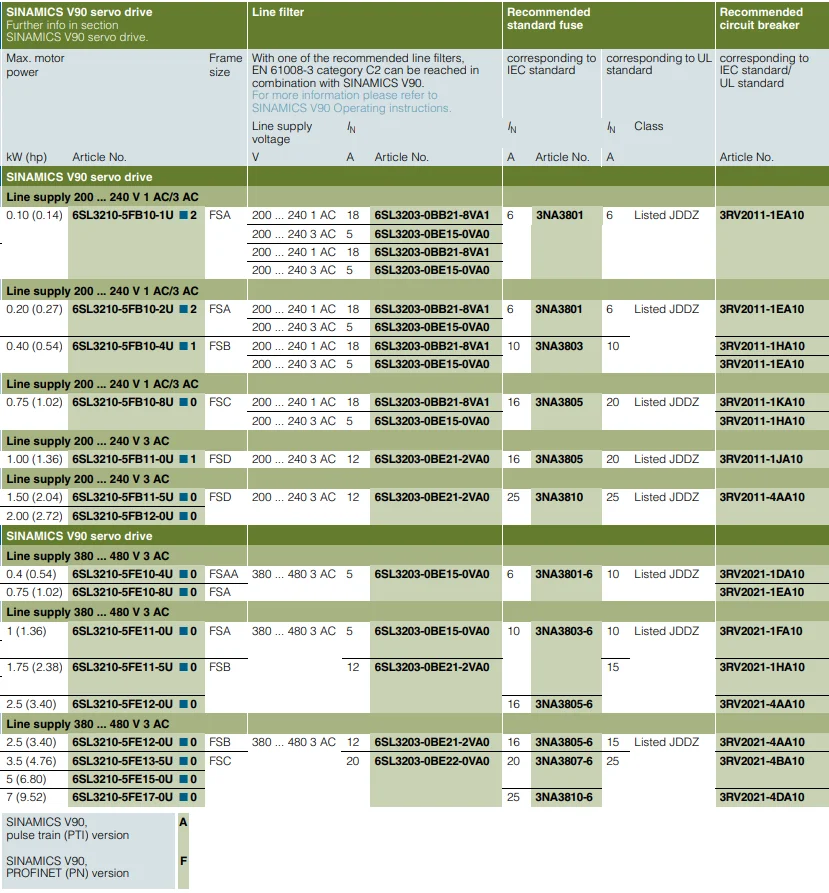
Task: Select circuit breaker 3RV2011-1KA10
Action: tap(762, 402)
